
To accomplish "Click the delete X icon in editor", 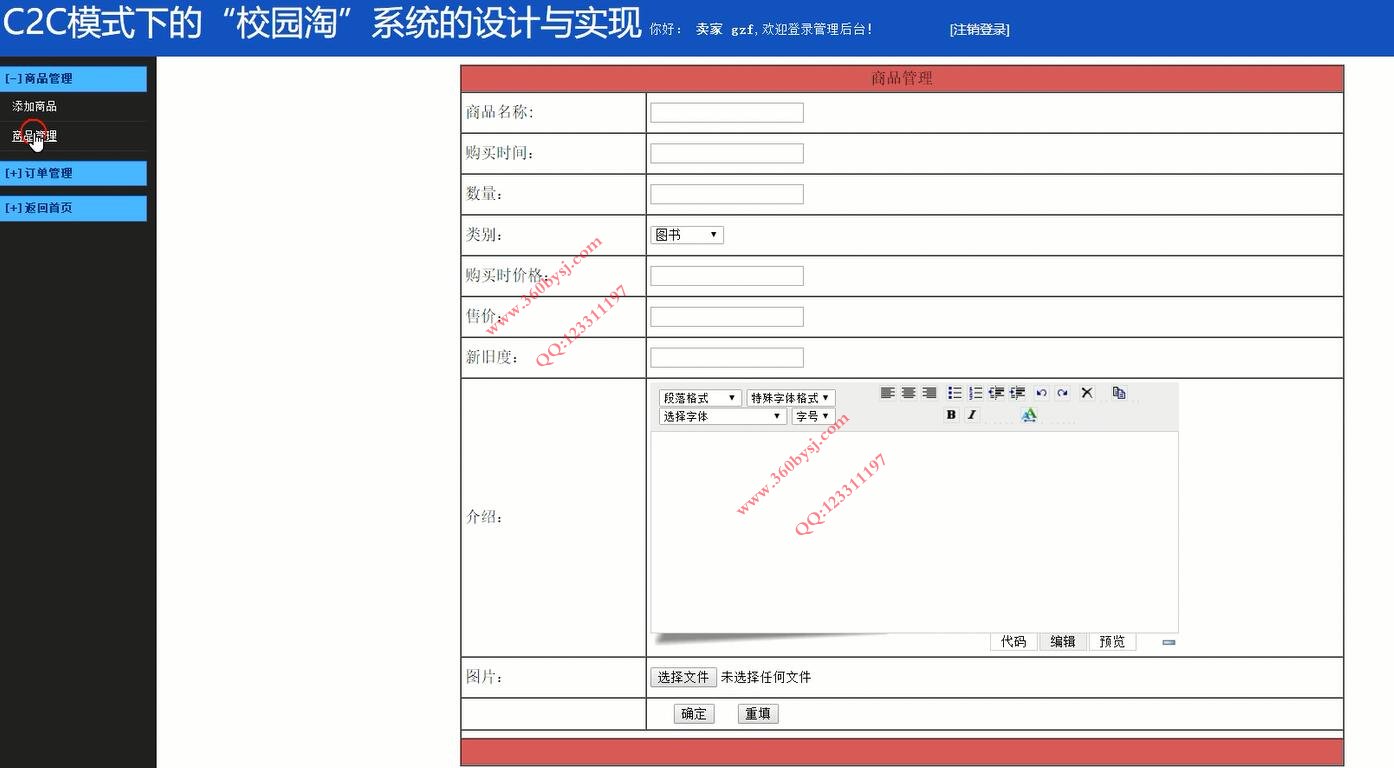I will (x=1087, y=393).
